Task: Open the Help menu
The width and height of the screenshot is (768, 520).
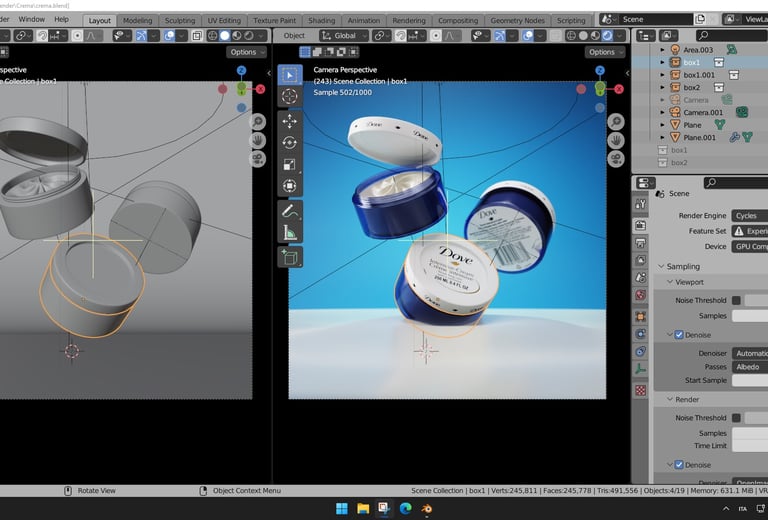Action: 61,20
